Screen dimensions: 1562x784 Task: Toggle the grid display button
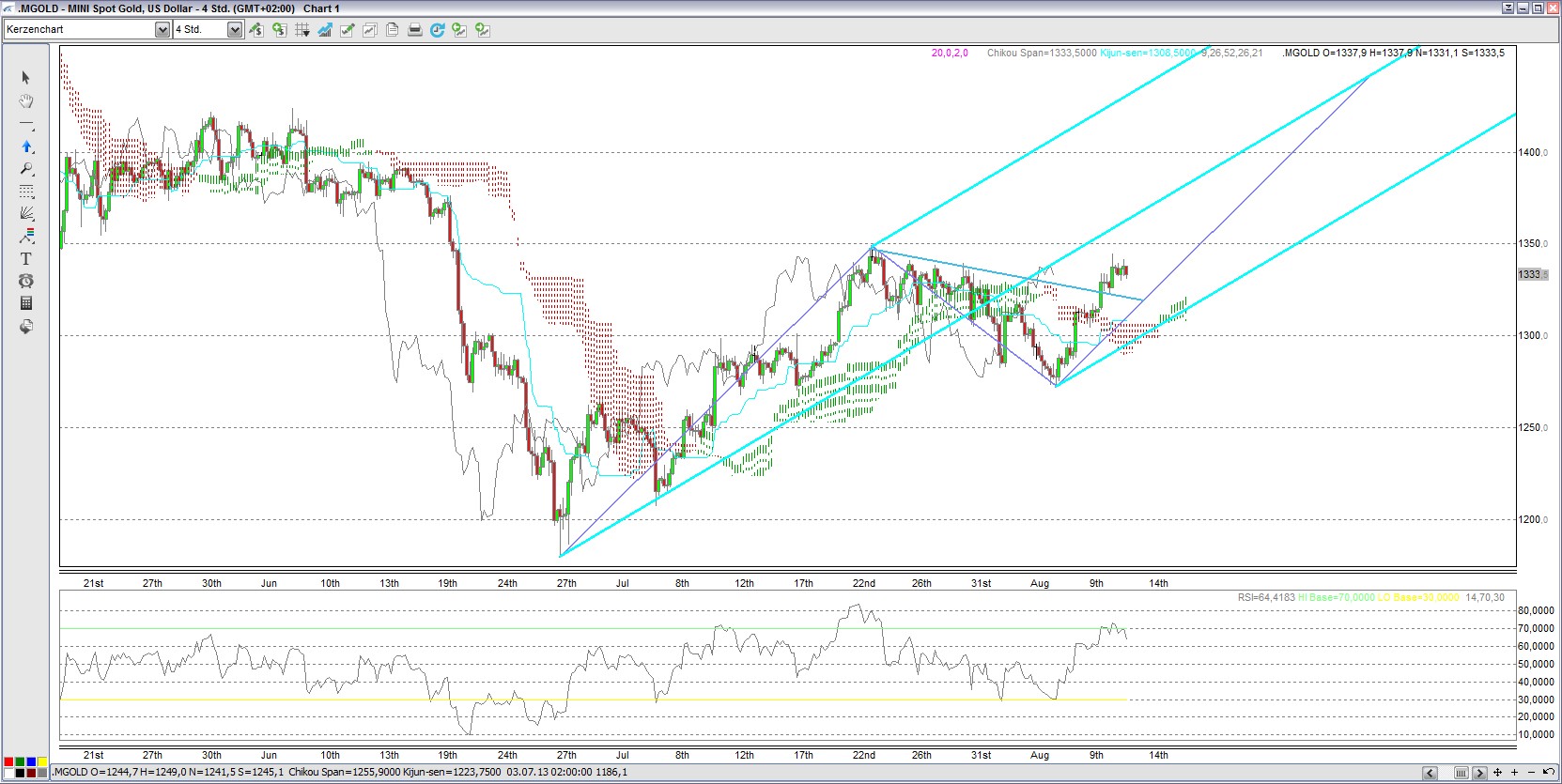point(301,30)
